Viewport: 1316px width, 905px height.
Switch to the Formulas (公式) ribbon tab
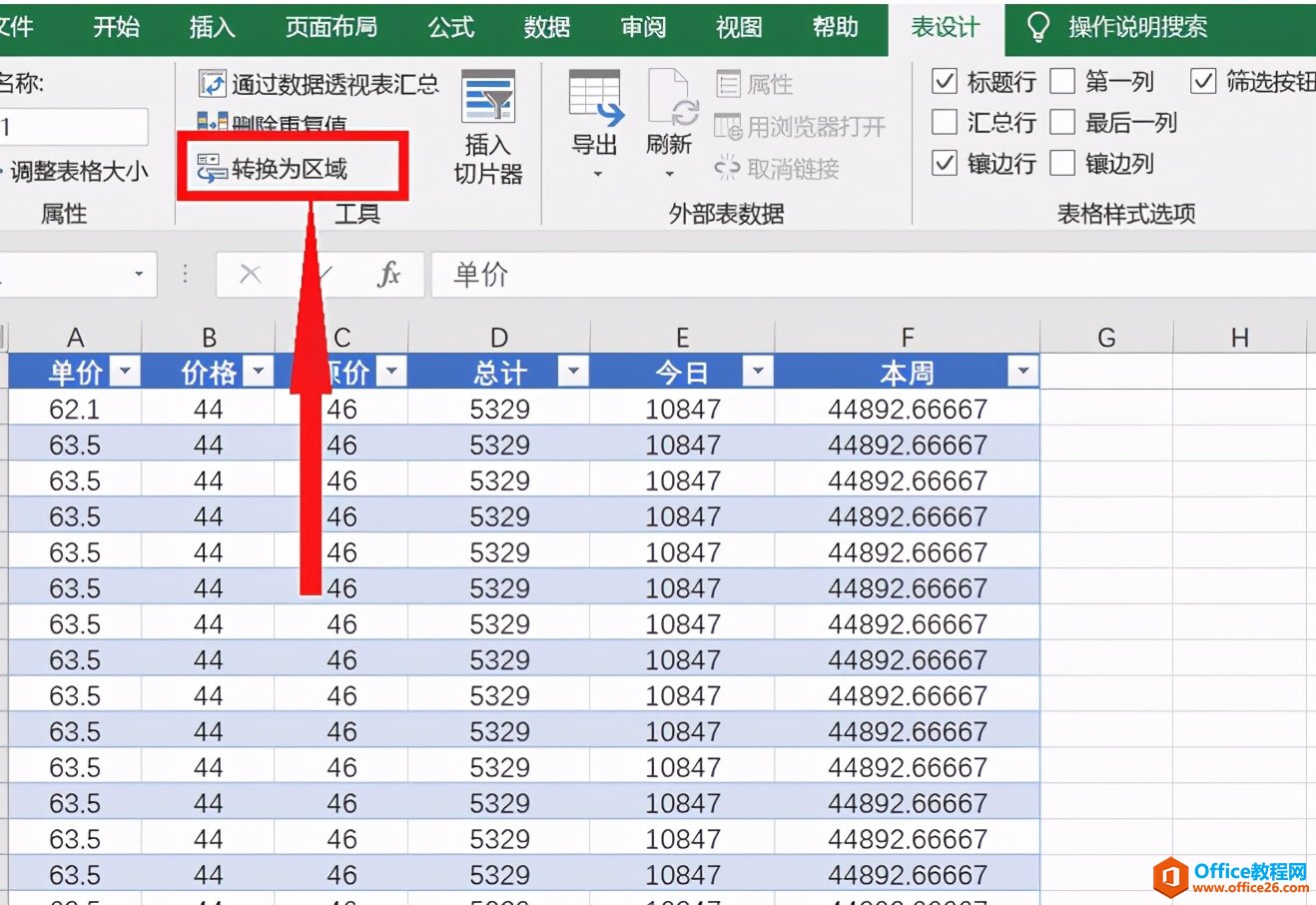pyautogui.click(x=451, y=27)
